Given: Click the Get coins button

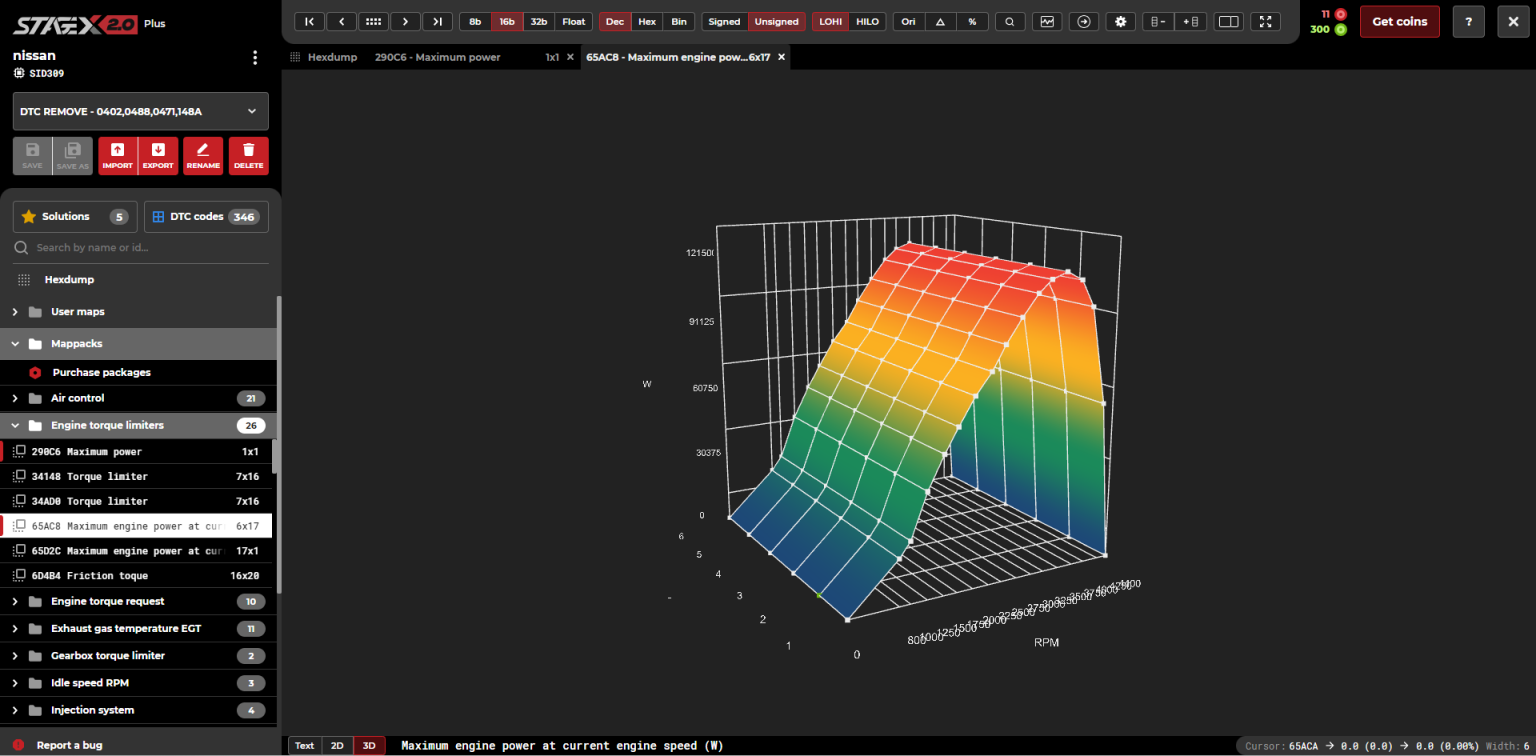Looking at the screenshot, I should coord(1398,21).
